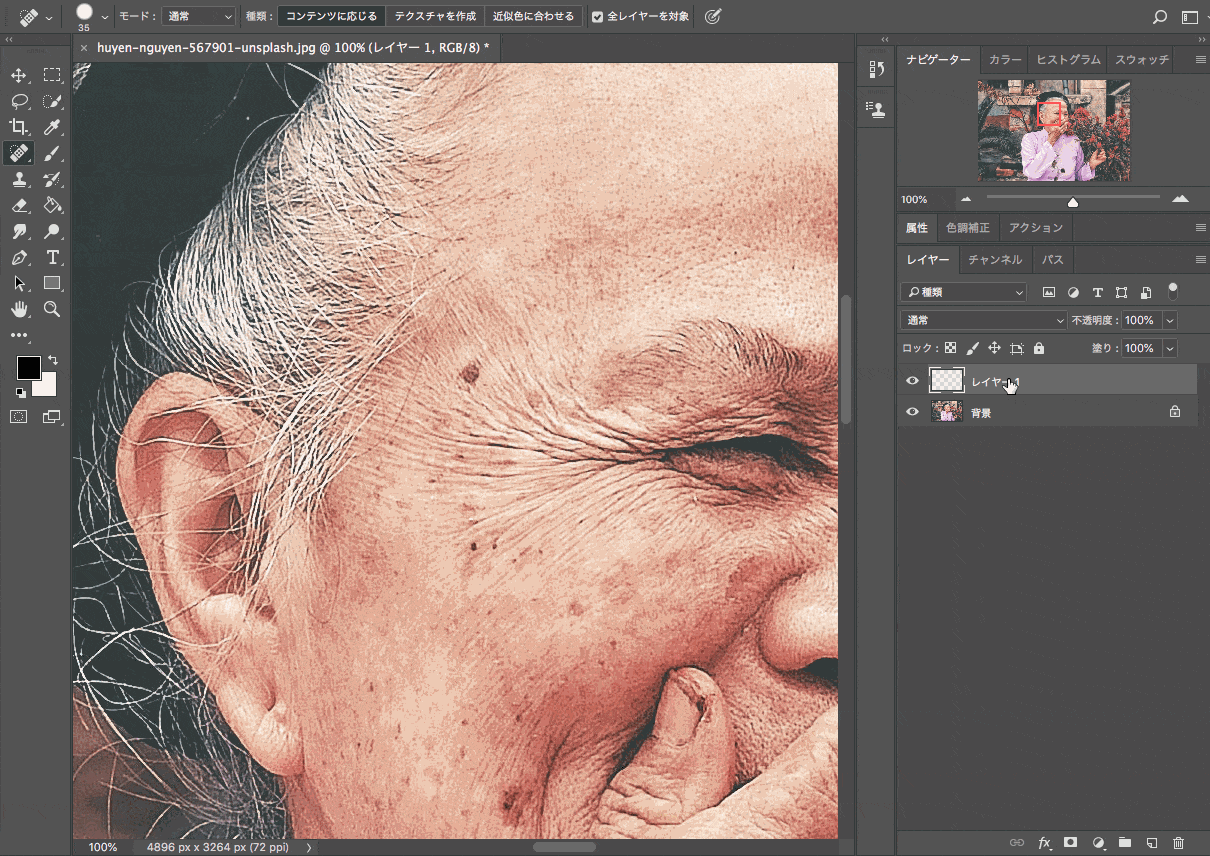The height and width of the screenshot is (856, 1210).
Task: Toggle lock image pixels brush icon
Action: point(972,348)
